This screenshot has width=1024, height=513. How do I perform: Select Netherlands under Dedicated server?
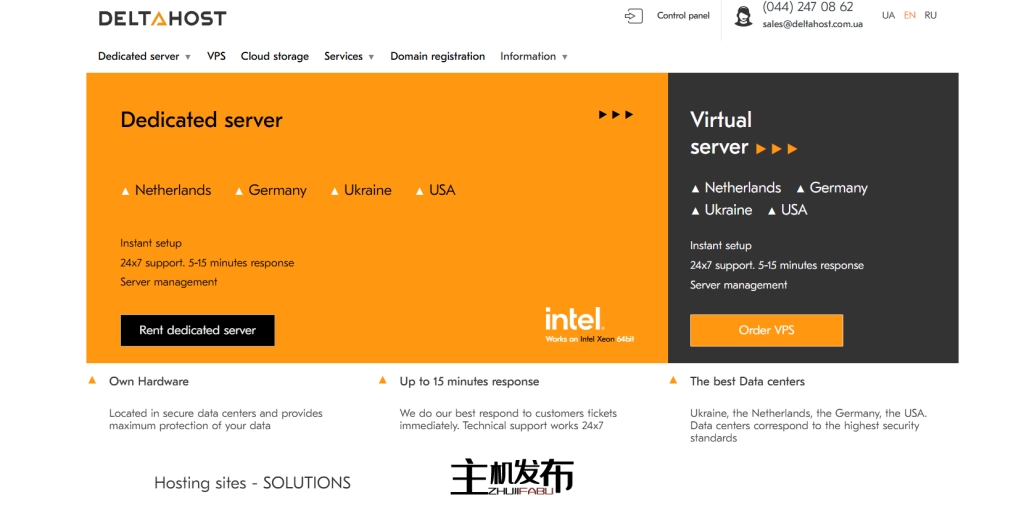point(167,191)
